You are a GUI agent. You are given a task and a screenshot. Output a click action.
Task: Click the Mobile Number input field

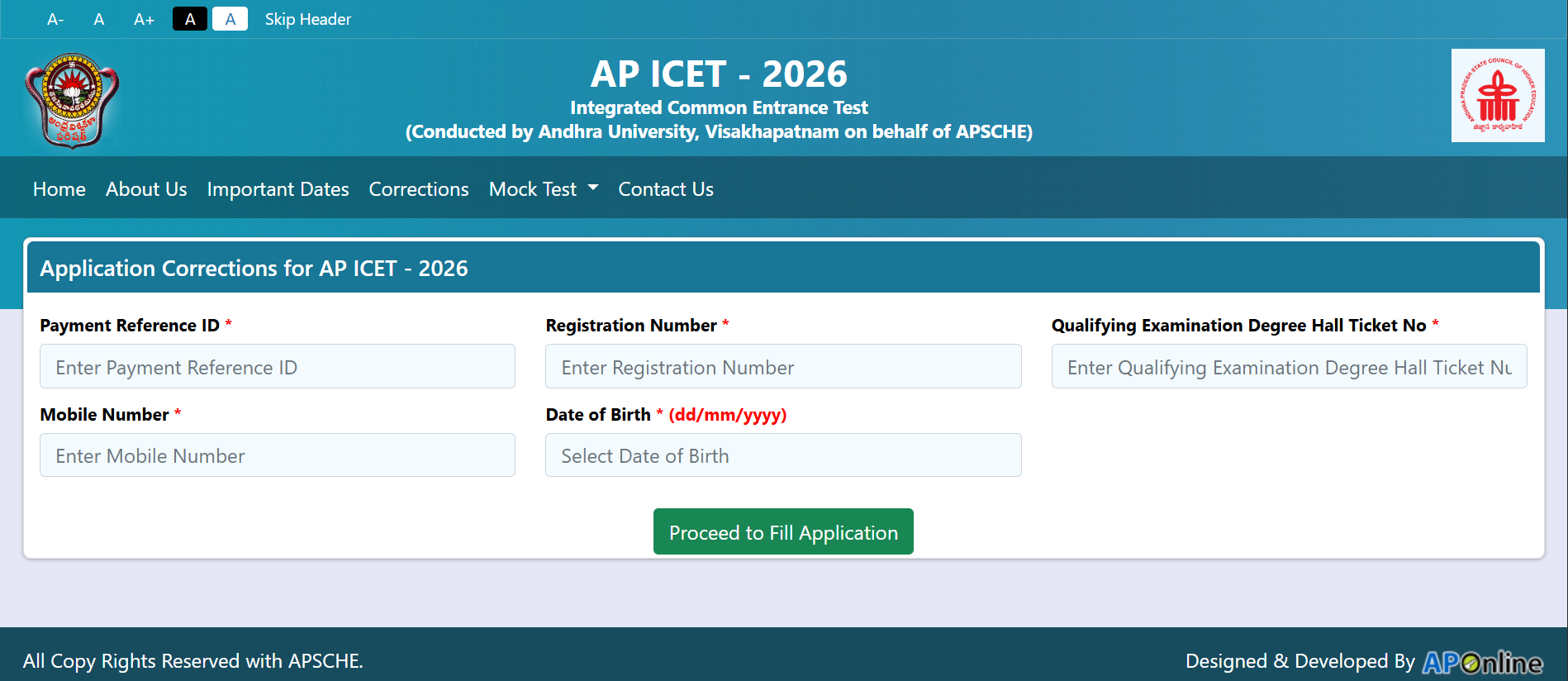pos(277,455)
